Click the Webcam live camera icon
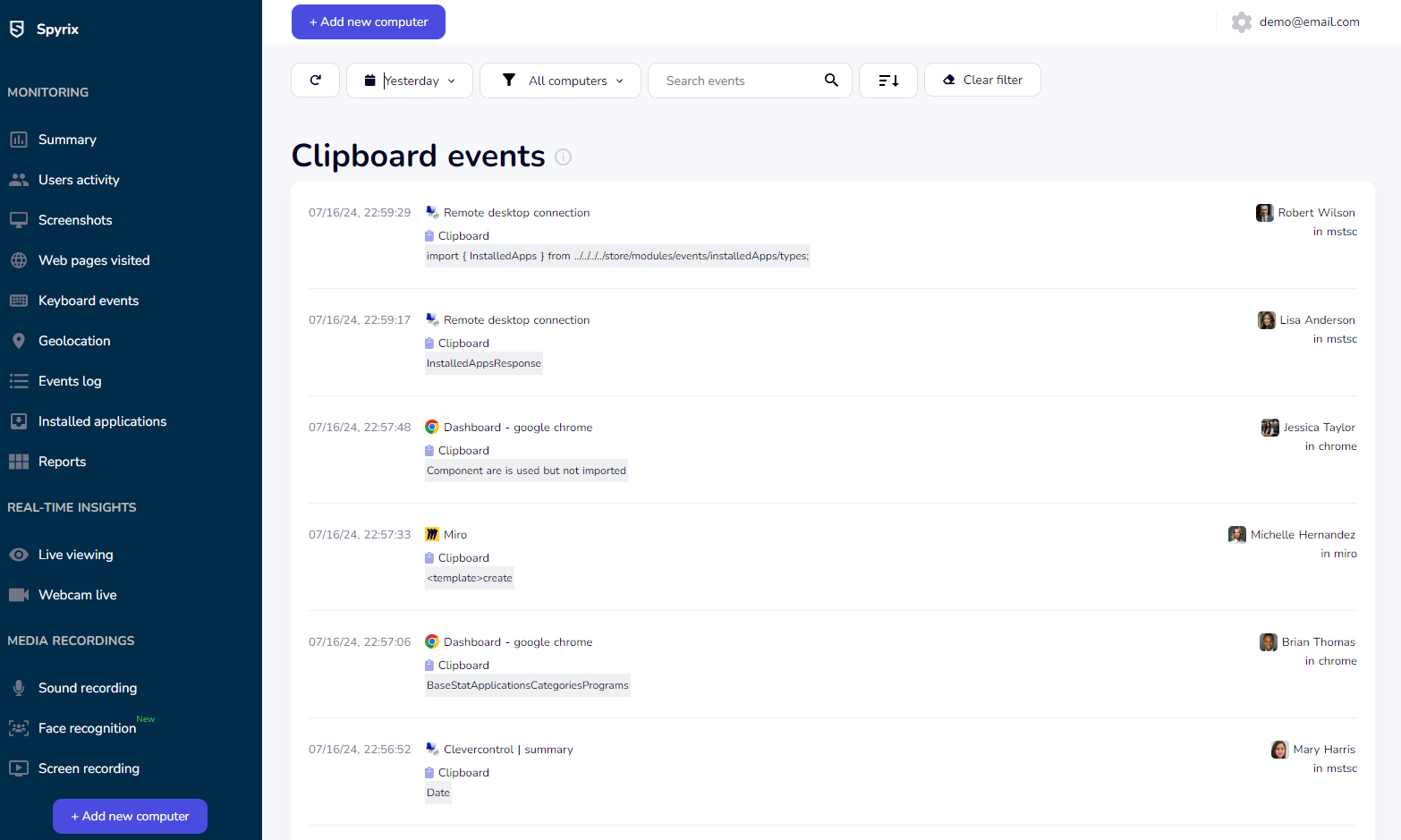The height and width of the screenshot is (840, 1401). click(x=19, y=595)
